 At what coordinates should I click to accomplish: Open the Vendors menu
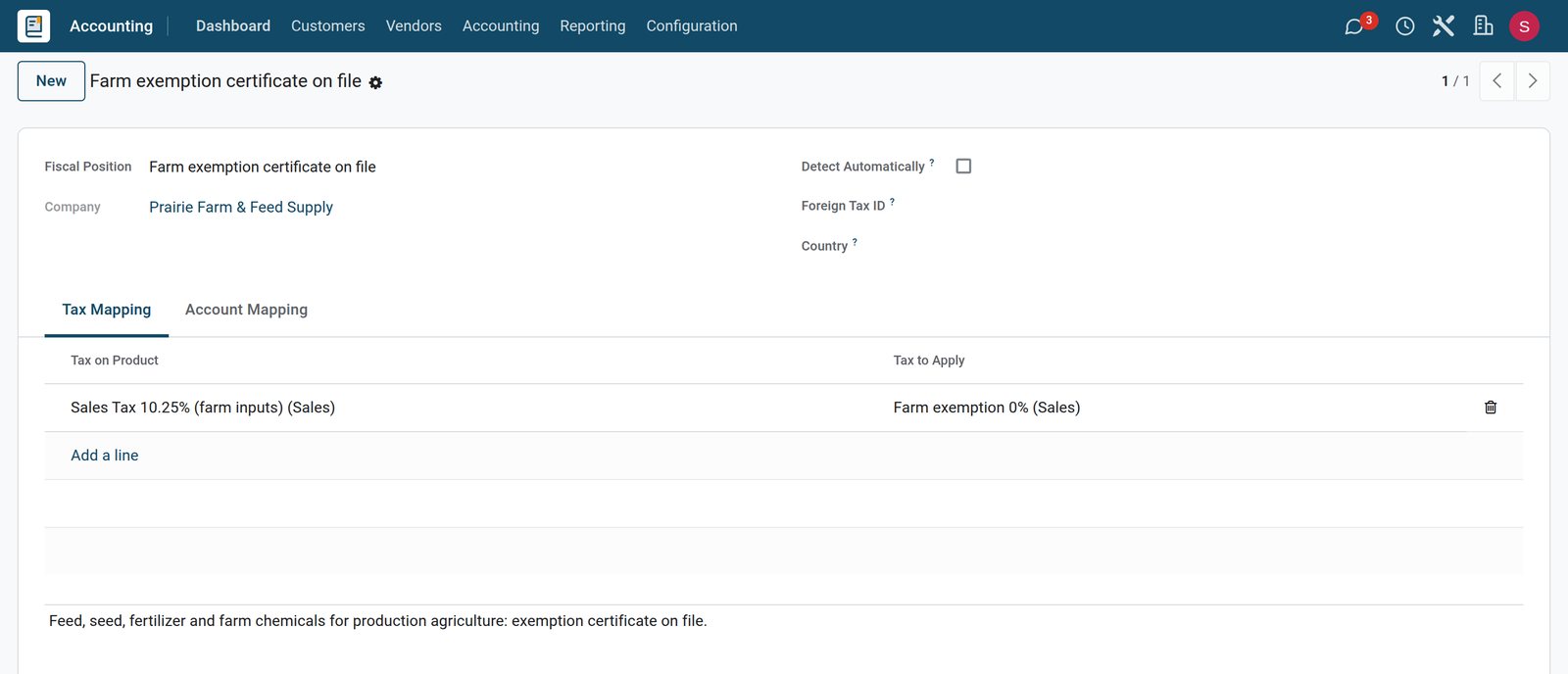[414, 26]
